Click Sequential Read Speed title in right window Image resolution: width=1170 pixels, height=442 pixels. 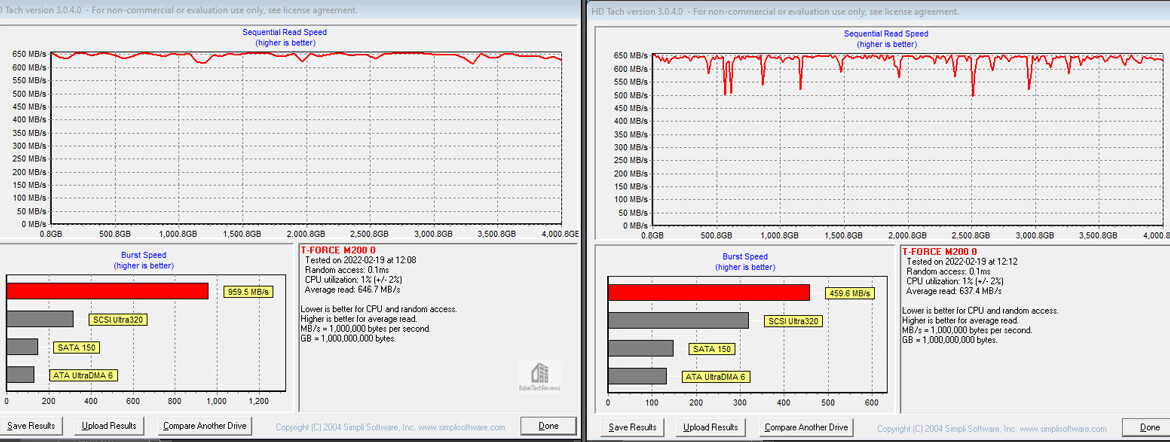(886, 34)
